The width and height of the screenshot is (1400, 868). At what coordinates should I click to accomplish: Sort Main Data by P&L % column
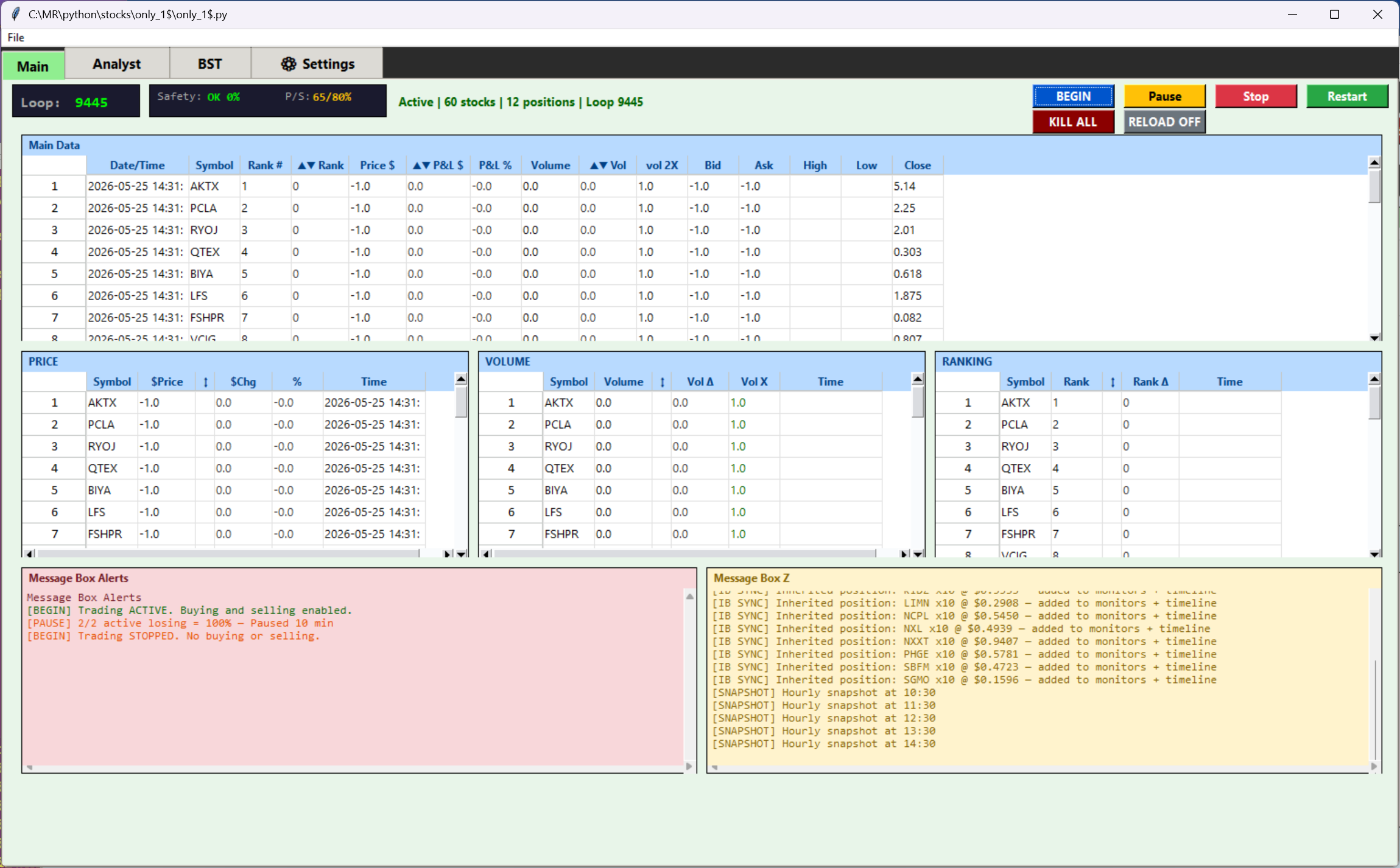[495, 165]
